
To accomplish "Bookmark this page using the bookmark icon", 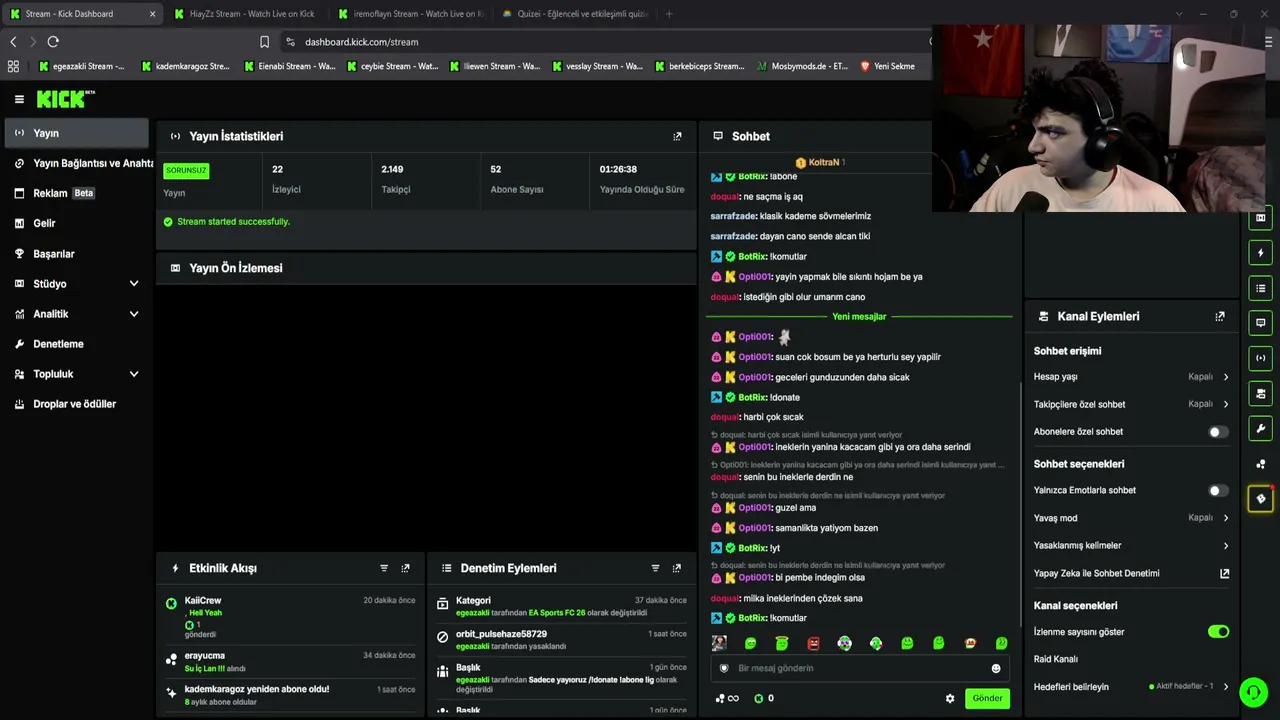I will 264,42.
